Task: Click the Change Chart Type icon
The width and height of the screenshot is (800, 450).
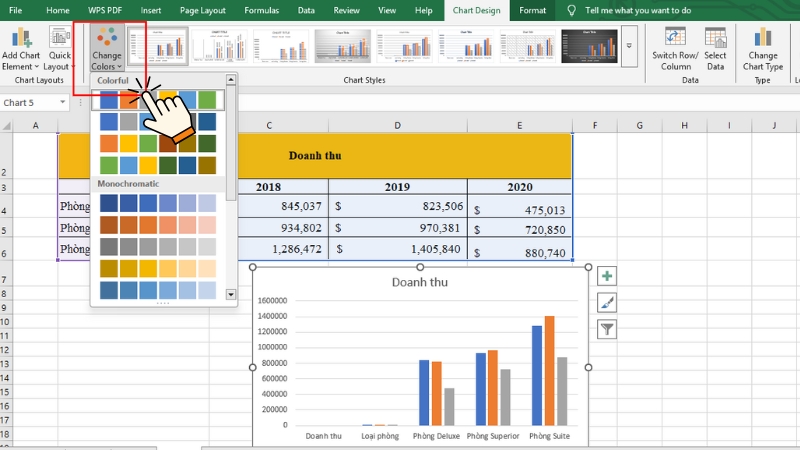Action: (x=762, y=38)
